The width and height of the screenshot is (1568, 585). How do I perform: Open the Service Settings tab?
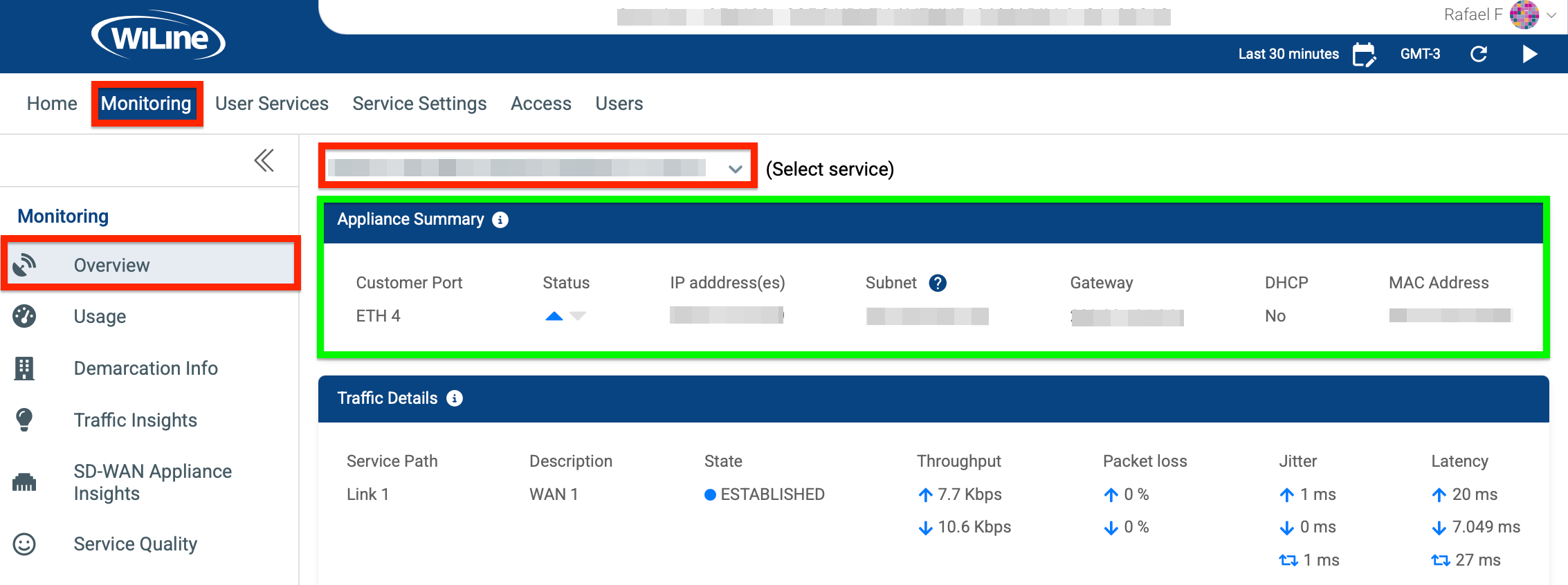tap(419, 104)
